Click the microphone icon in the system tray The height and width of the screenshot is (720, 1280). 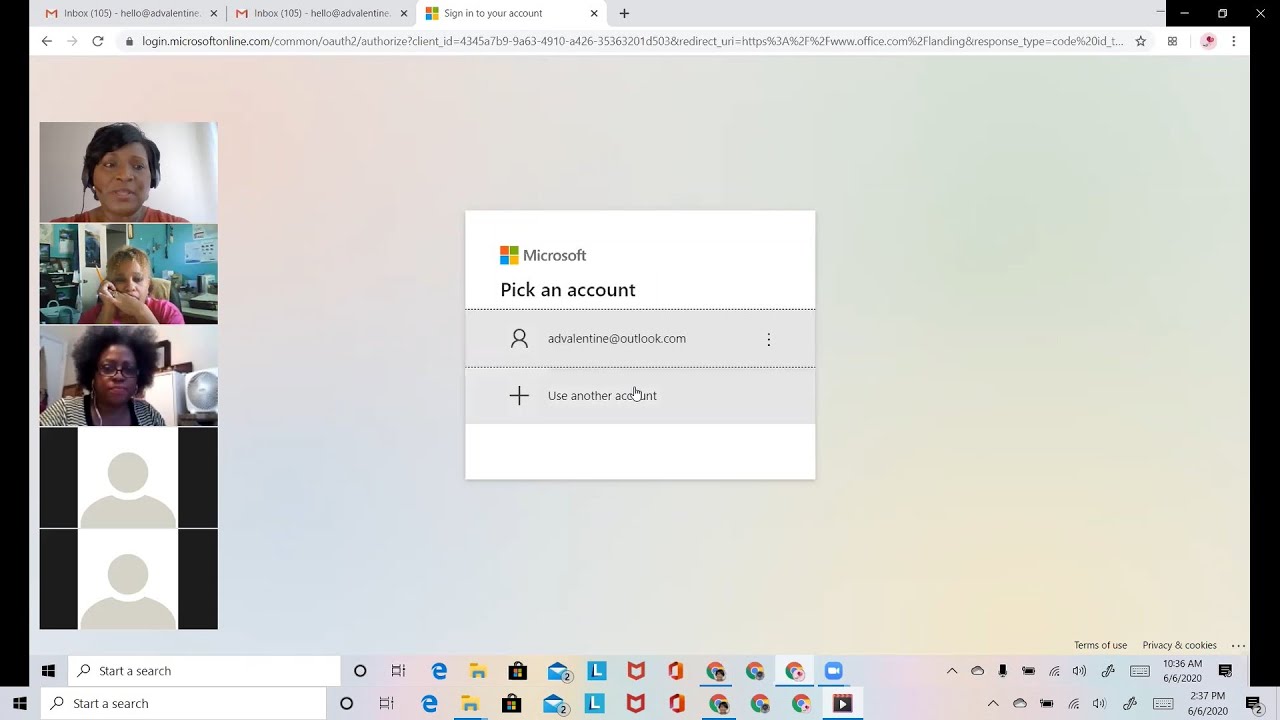[x=1003, y=671]
